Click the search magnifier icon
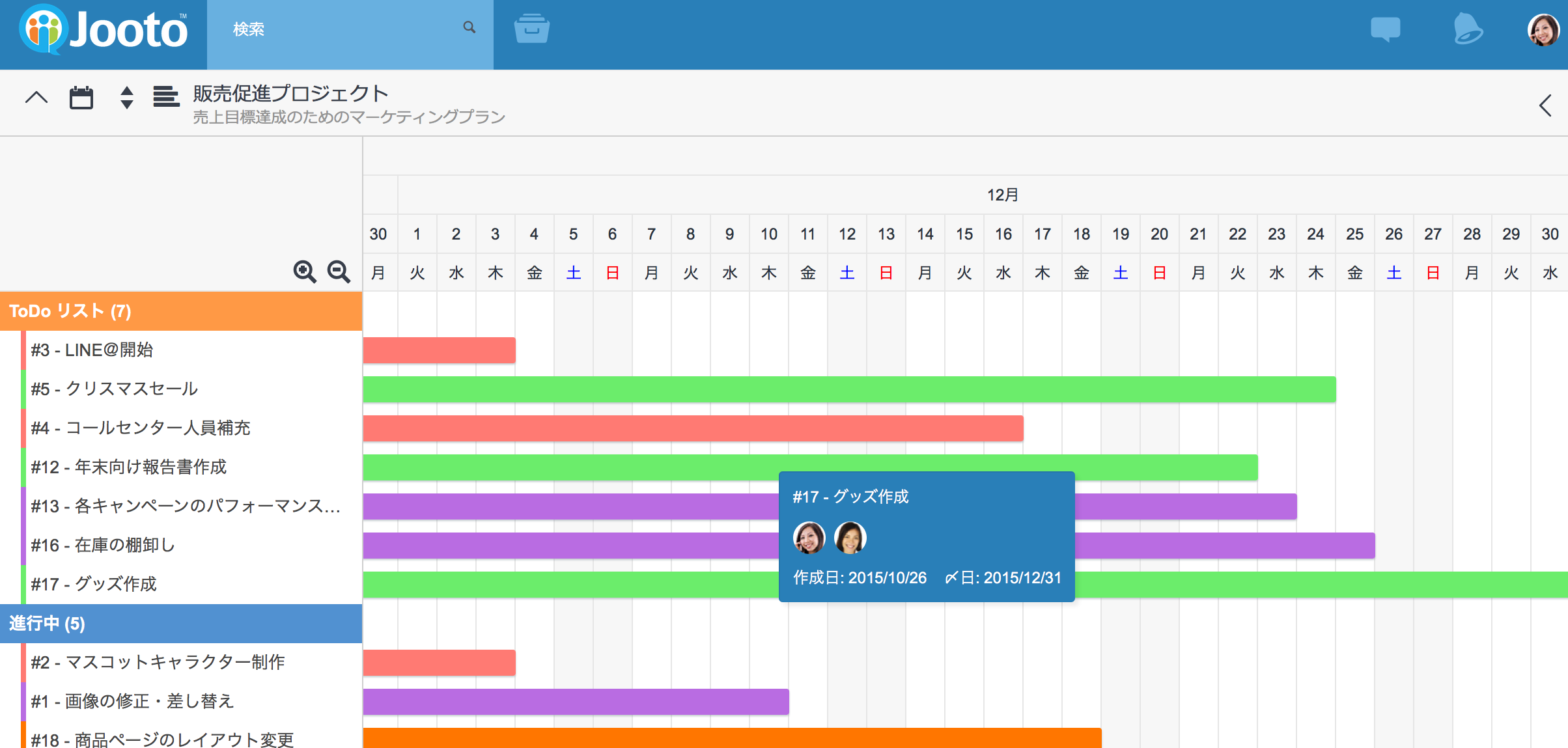The image size is (1568, 748). (469, 27)
